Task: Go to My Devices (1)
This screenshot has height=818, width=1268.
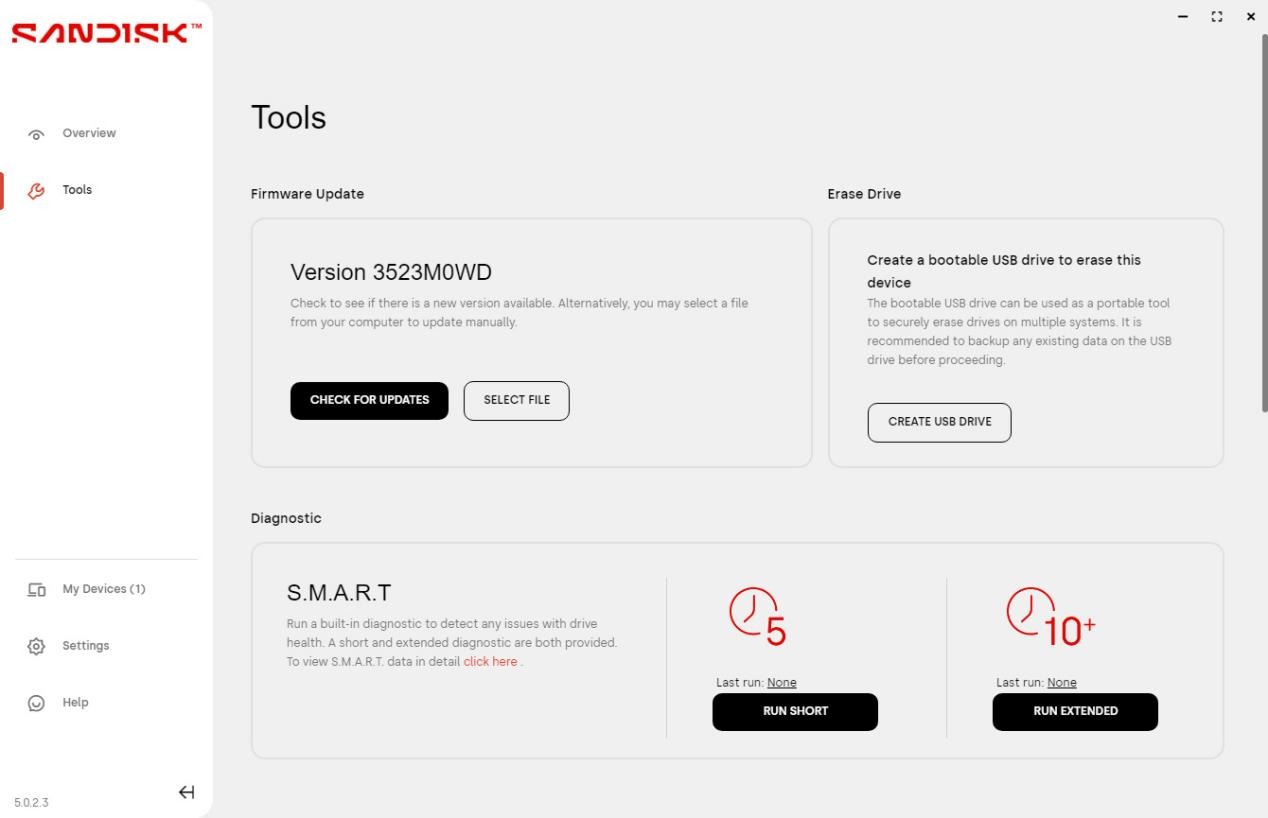Action: click(104, 589)
